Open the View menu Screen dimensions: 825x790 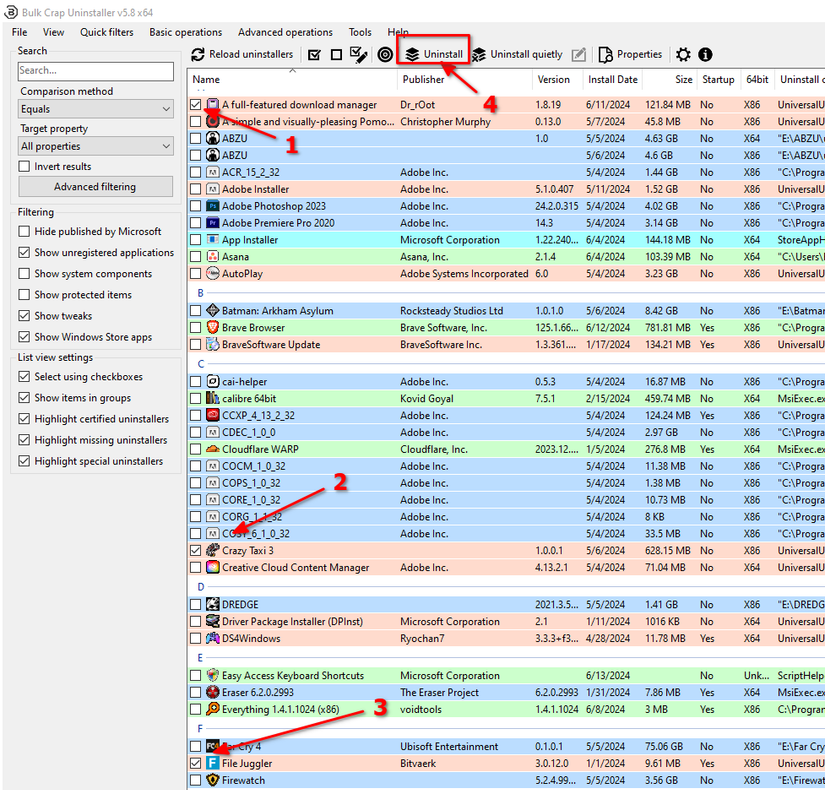[53, 32]
